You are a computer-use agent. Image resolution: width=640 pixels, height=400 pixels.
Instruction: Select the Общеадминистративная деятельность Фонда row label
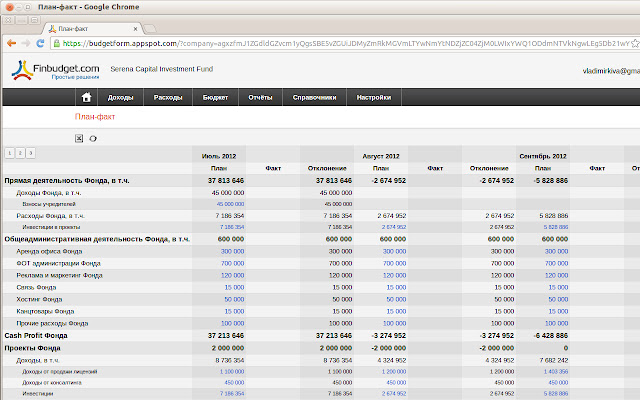pyautogui.click(x=97, y=239)
